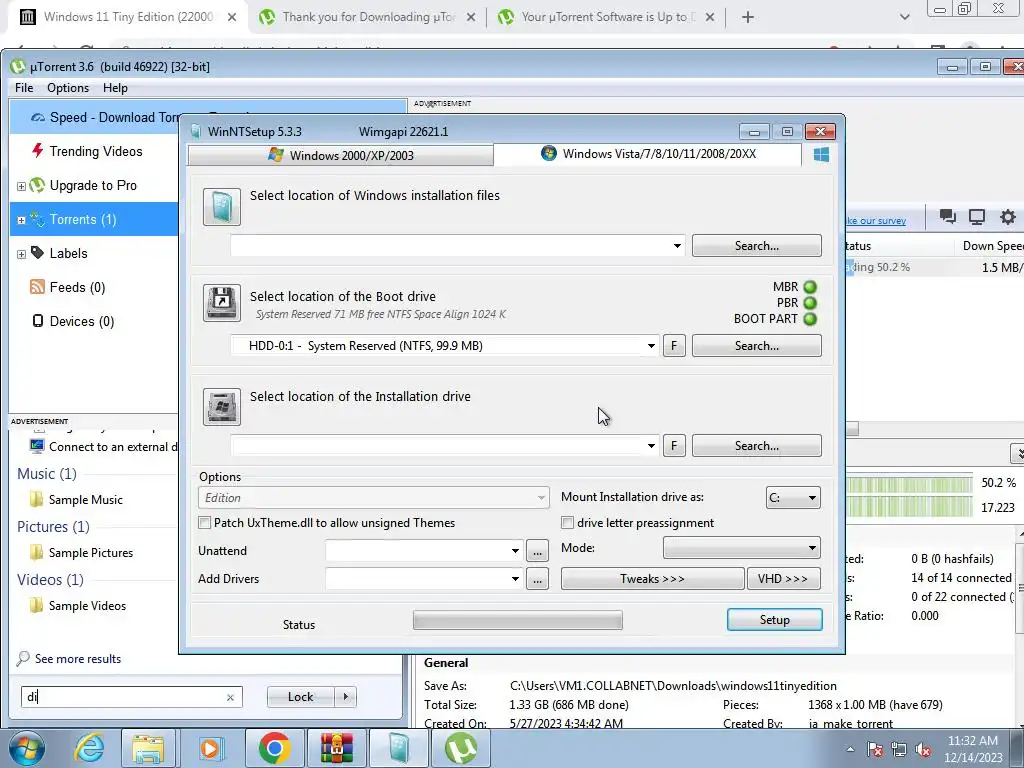Screen dimensions: 1024x768
Task: Click the torrent pieces availability bar at 50.2 %
Action: coord(909,484)
